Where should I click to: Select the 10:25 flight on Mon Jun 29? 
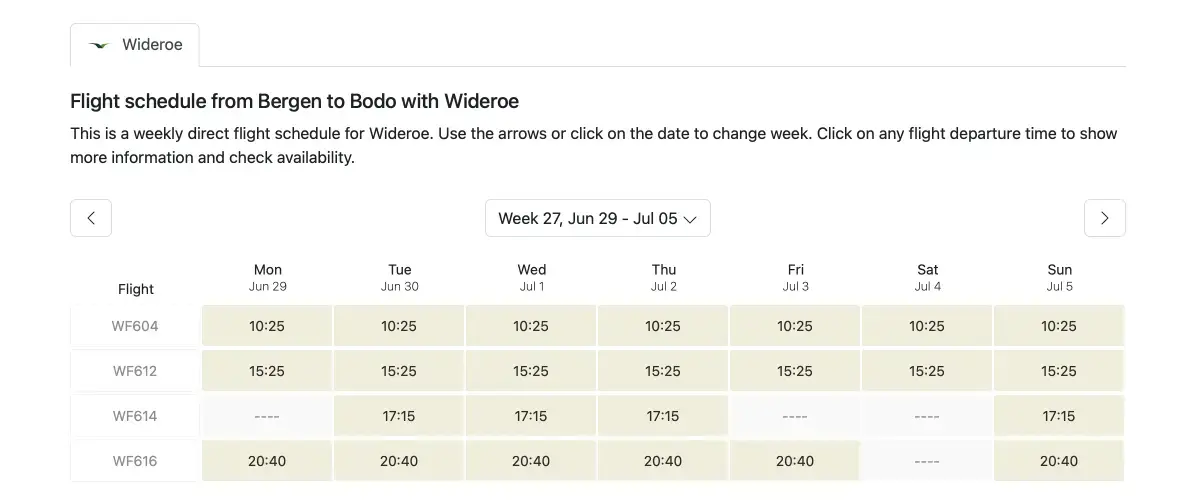click(267, 326)
